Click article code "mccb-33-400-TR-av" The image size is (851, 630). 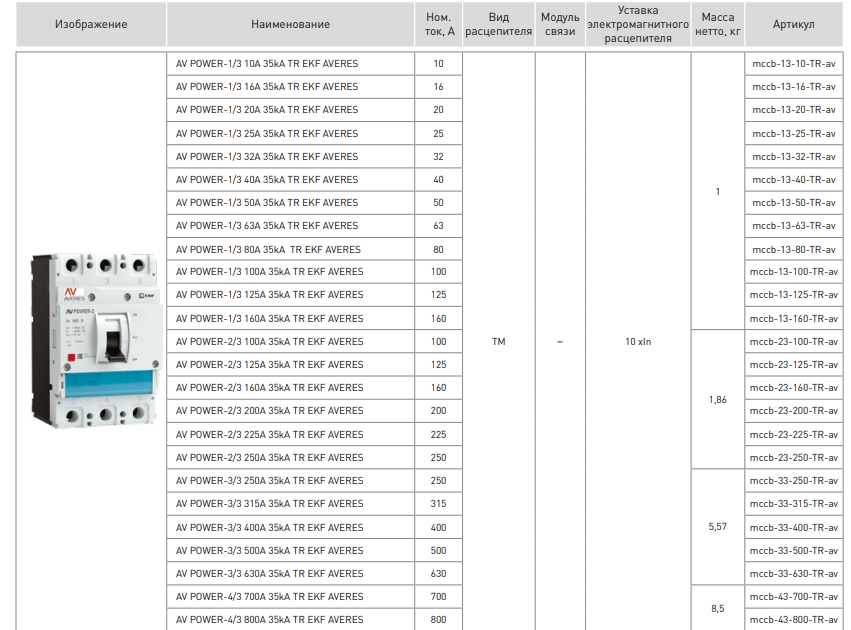(793, 527)
